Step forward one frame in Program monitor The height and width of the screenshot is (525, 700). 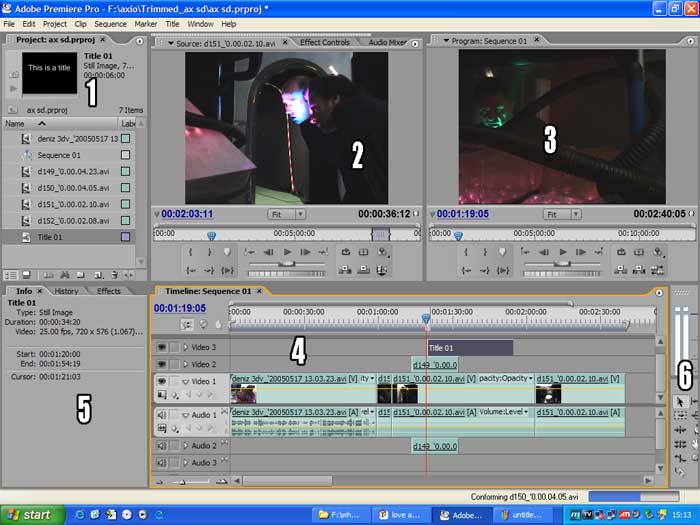pyautogui.click(x=581, y=252)
